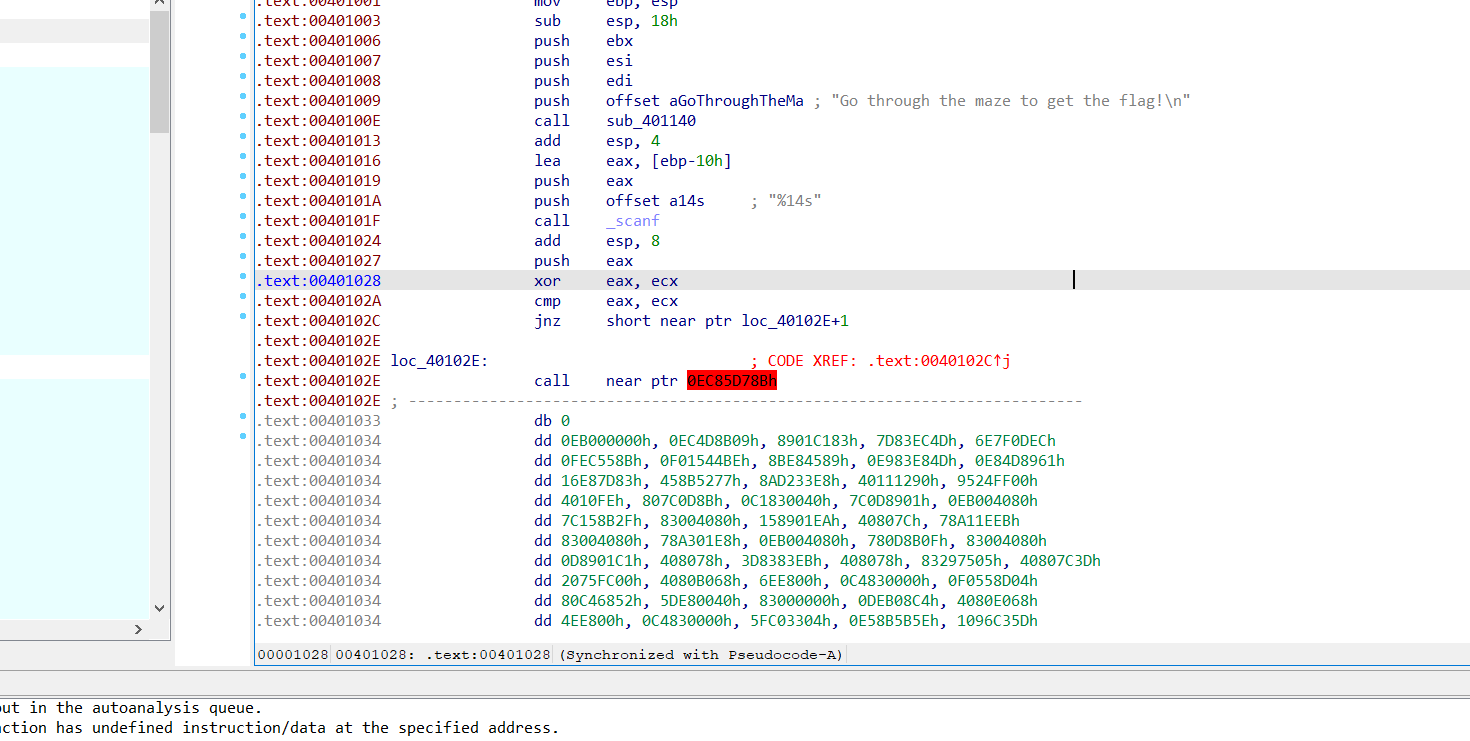Click the xor mnemonic on highlighted line
Viewport: 1470px width, 741px height.
click(547, 281)
